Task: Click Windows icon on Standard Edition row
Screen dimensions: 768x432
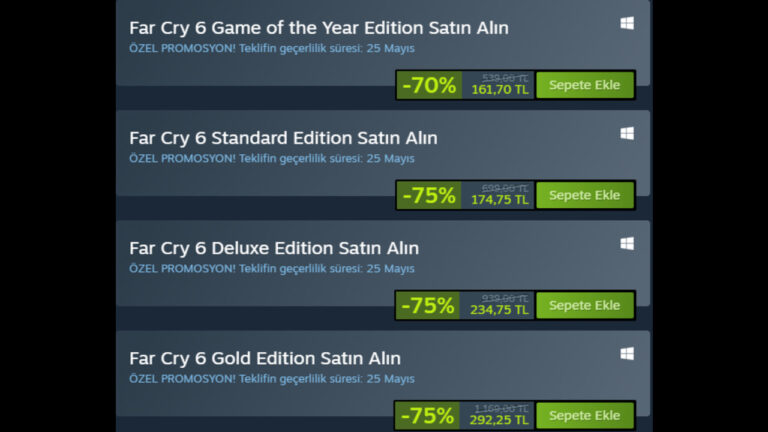Action: [x=627, y=133]
